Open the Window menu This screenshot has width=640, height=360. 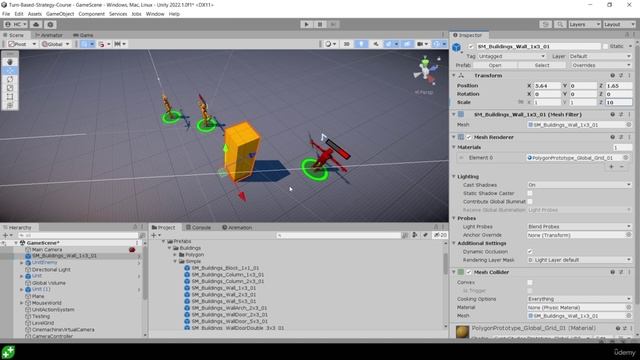coord(155,14)
